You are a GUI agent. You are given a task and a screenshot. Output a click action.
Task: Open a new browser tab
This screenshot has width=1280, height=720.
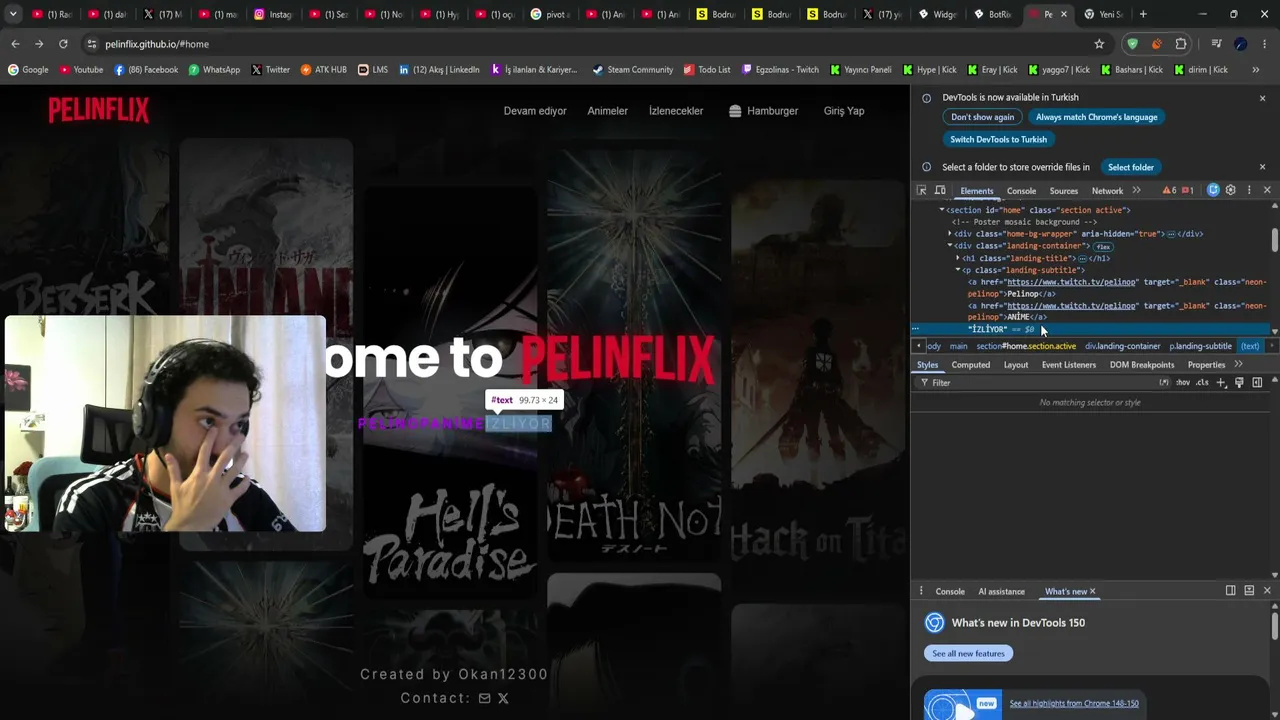[x=1143, y=14]
